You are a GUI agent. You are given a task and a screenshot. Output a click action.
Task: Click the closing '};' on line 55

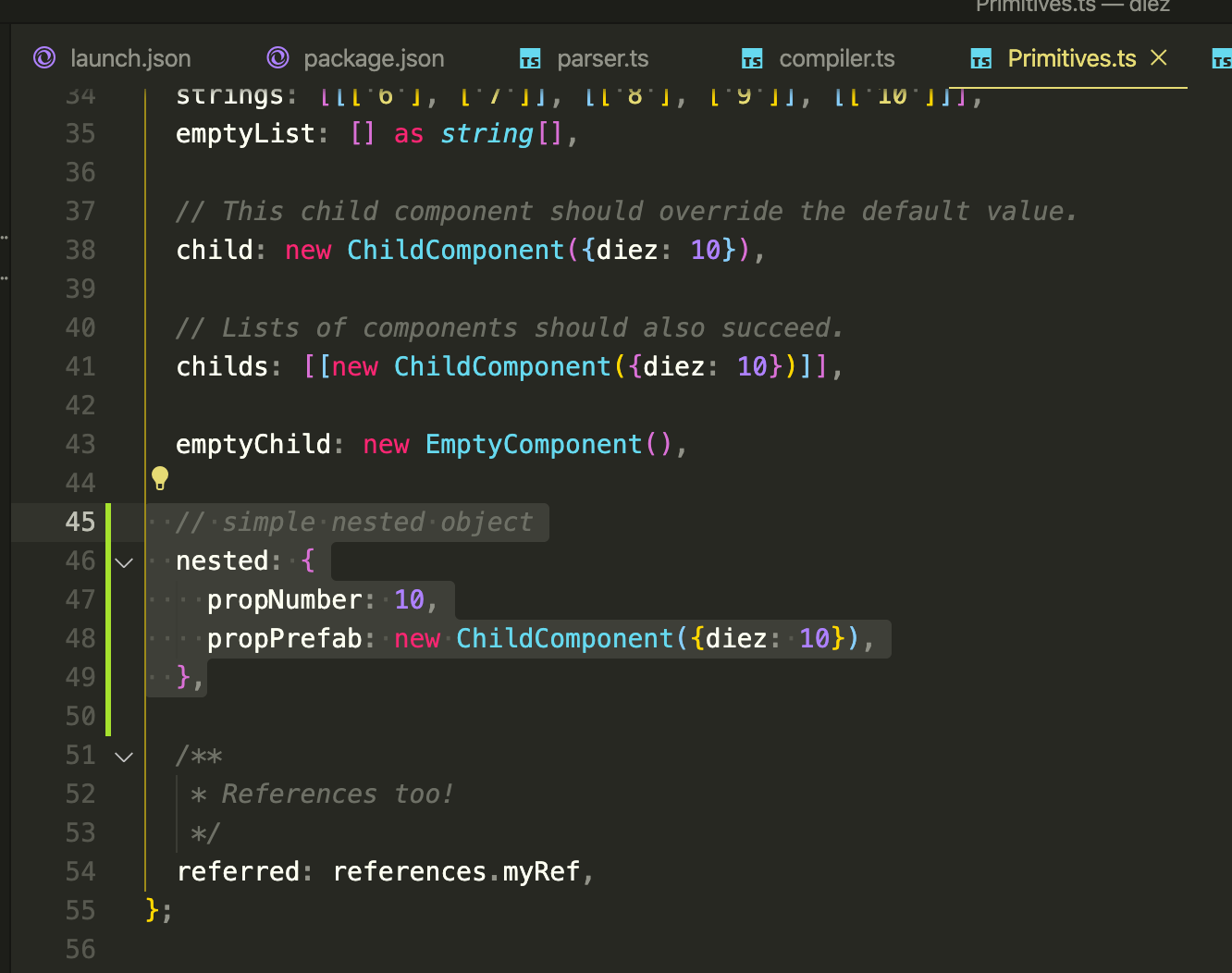[x=159, y=910]
